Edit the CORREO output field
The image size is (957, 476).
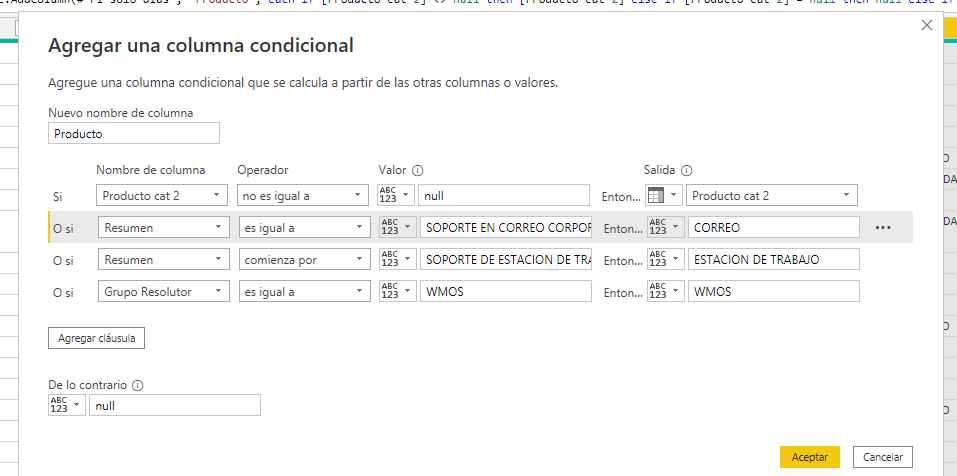pyautogui.click(x=773, y=227)
